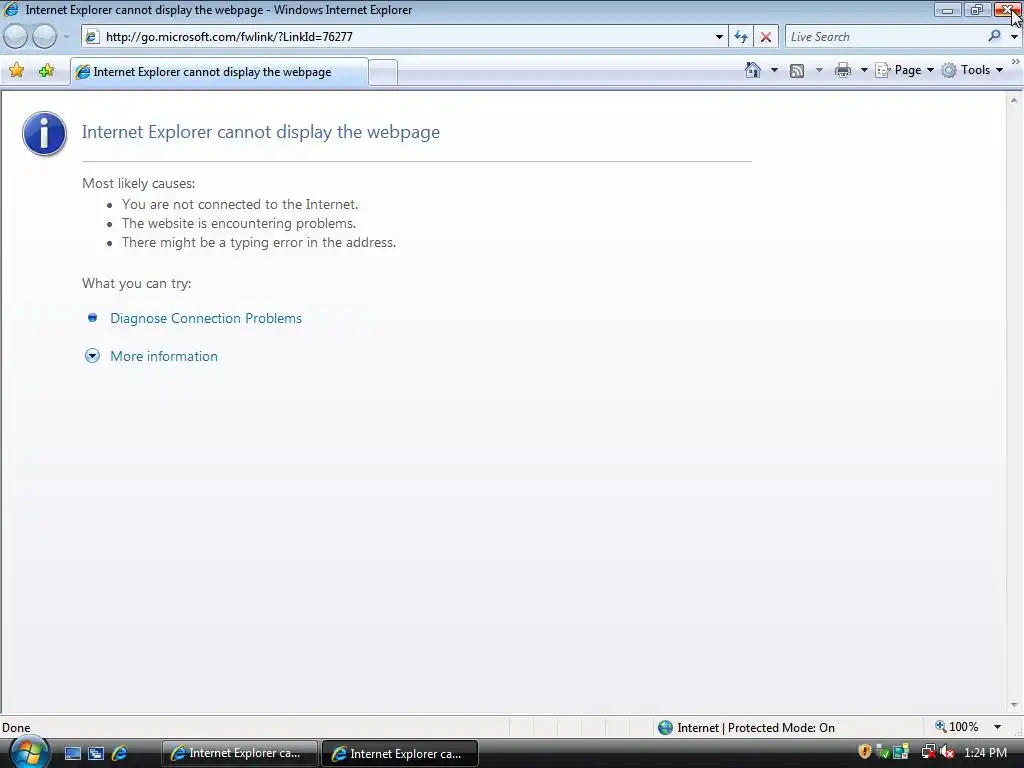Click the Forward navigation button
The width and height of the screenshot is (1024, 768).
(x=44, y=37)
